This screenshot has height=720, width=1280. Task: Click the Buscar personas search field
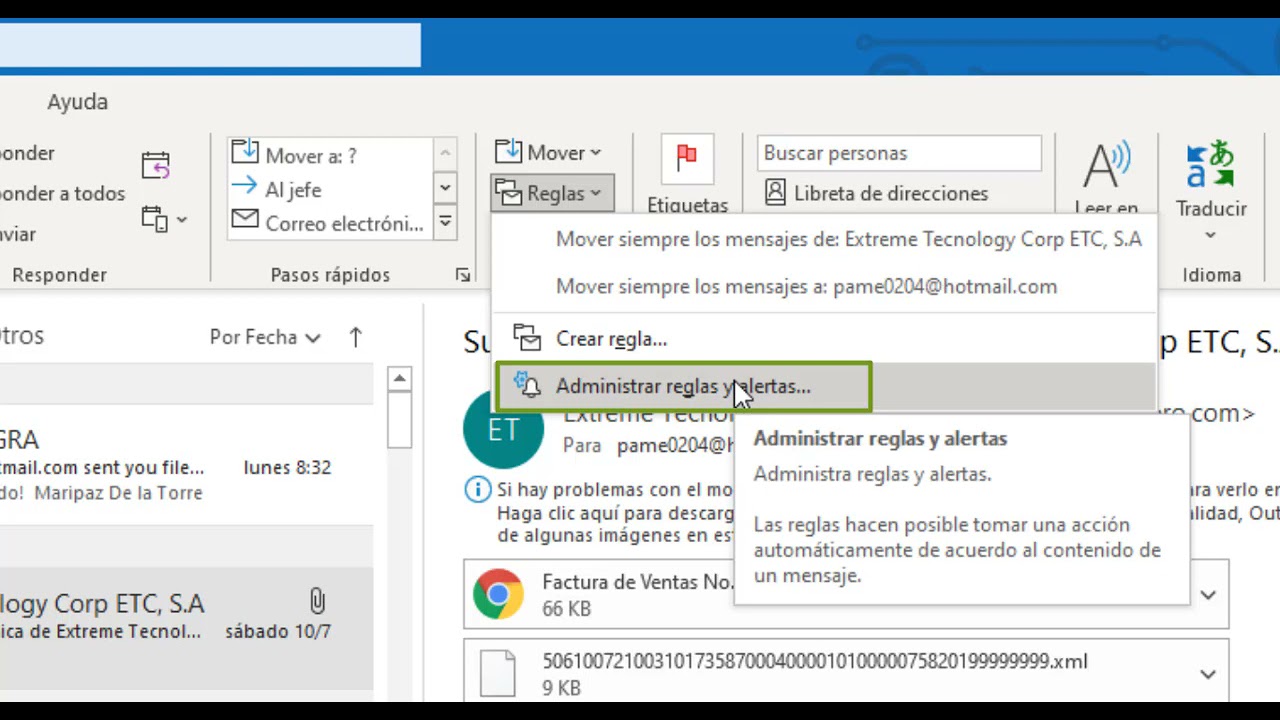pyautogui.click(x=899, y=153)
